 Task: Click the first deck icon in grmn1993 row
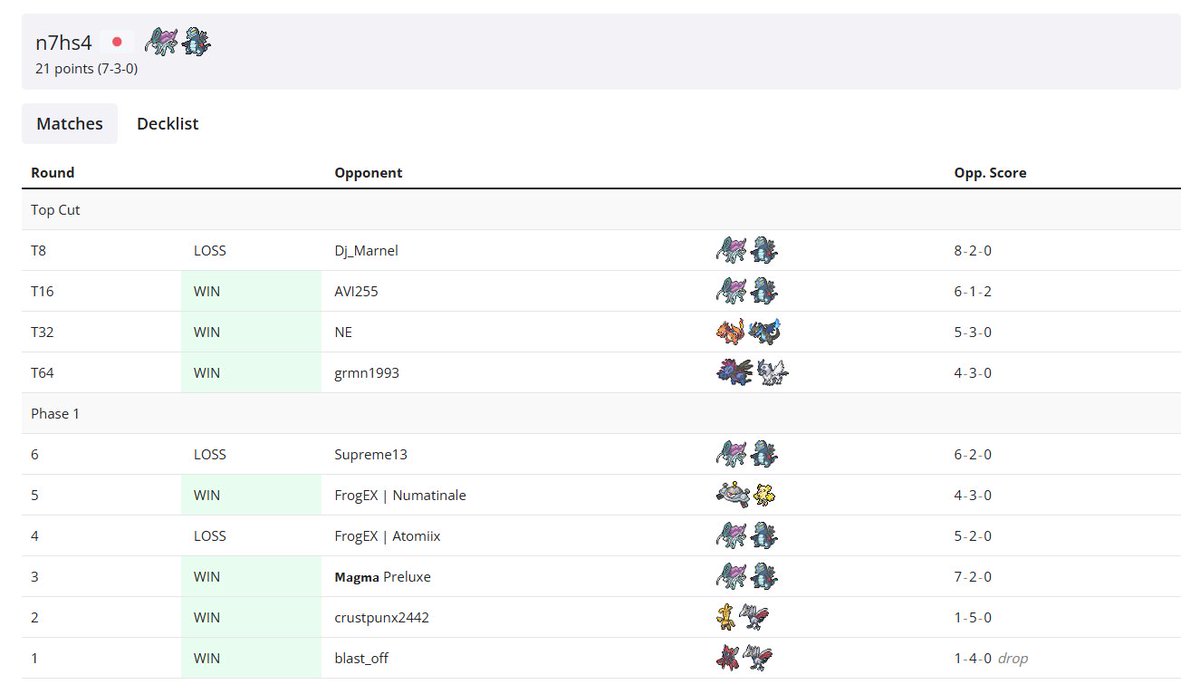(733, 373)
